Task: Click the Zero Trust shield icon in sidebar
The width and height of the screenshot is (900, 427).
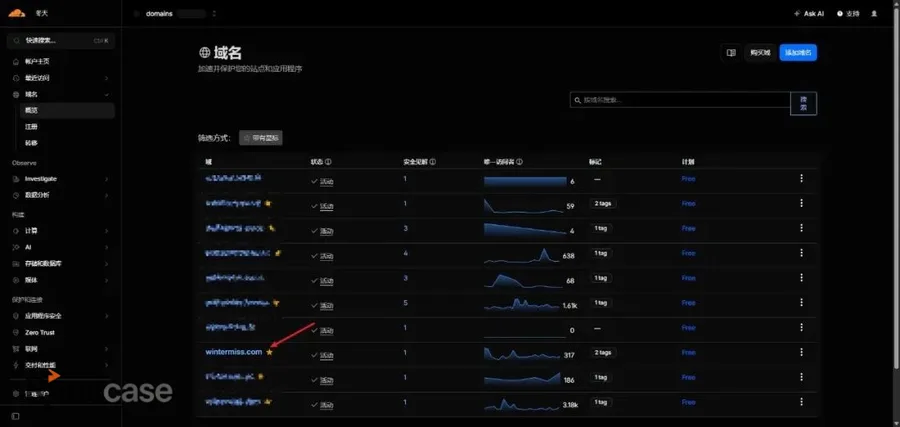Action: (x=16, y=332)
